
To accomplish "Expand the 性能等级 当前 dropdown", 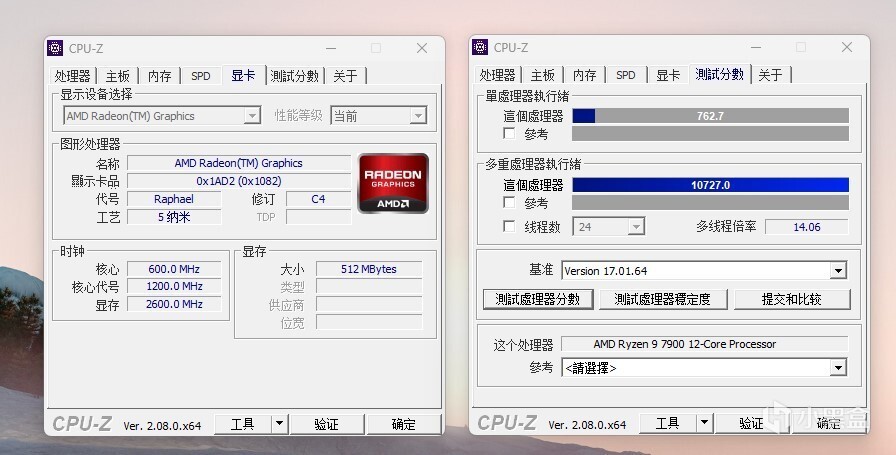I will 418,116.
